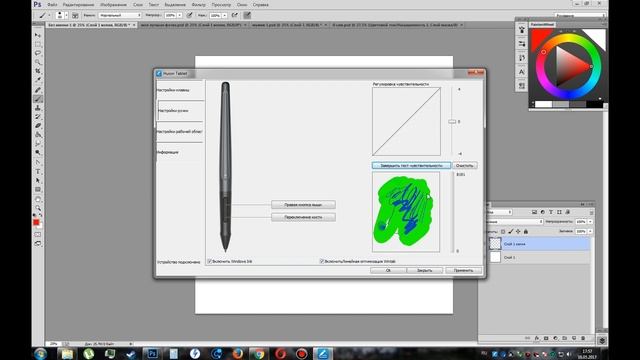The height and width of the screenshot is (360, 640).
Task: Open layer opacity dropdown arrow
Action: [590, 222]
